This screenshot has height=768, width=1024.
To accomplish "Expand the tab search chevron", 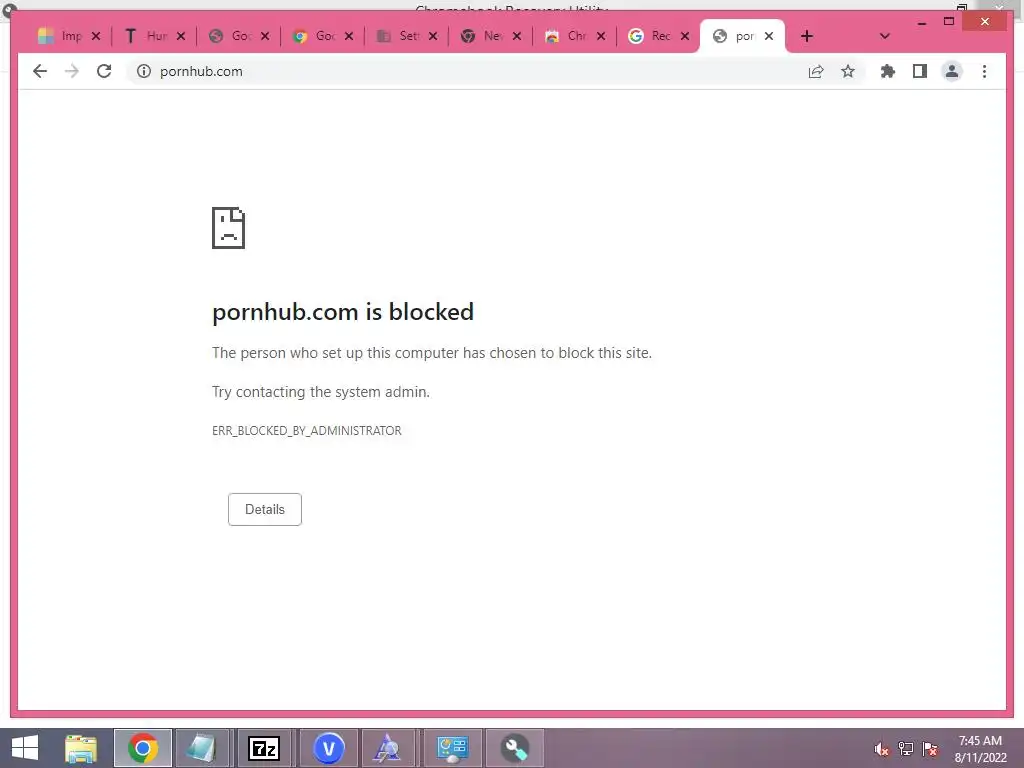I will click(884, 36).
